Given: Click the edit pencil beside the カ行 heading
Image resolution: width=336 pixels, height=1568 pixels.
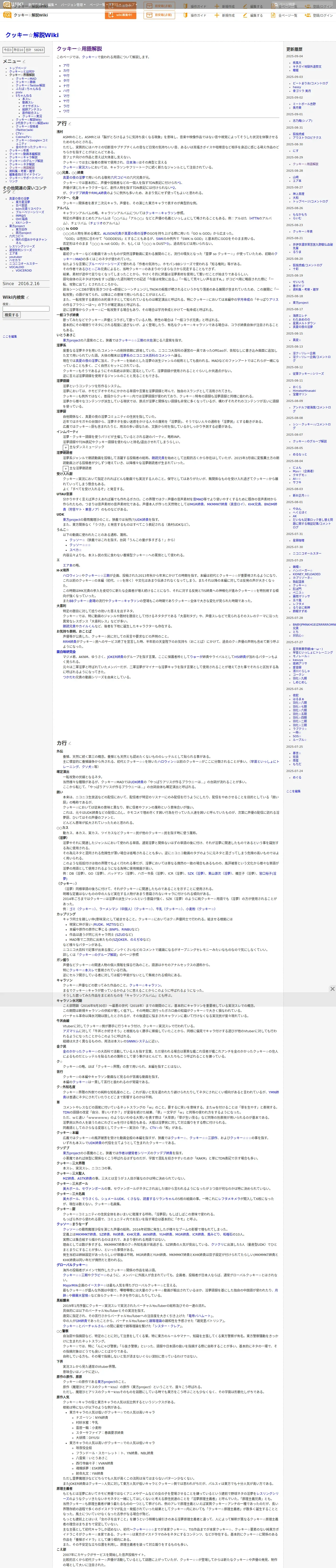Looking at the screenshot, I should coord(70,743).
